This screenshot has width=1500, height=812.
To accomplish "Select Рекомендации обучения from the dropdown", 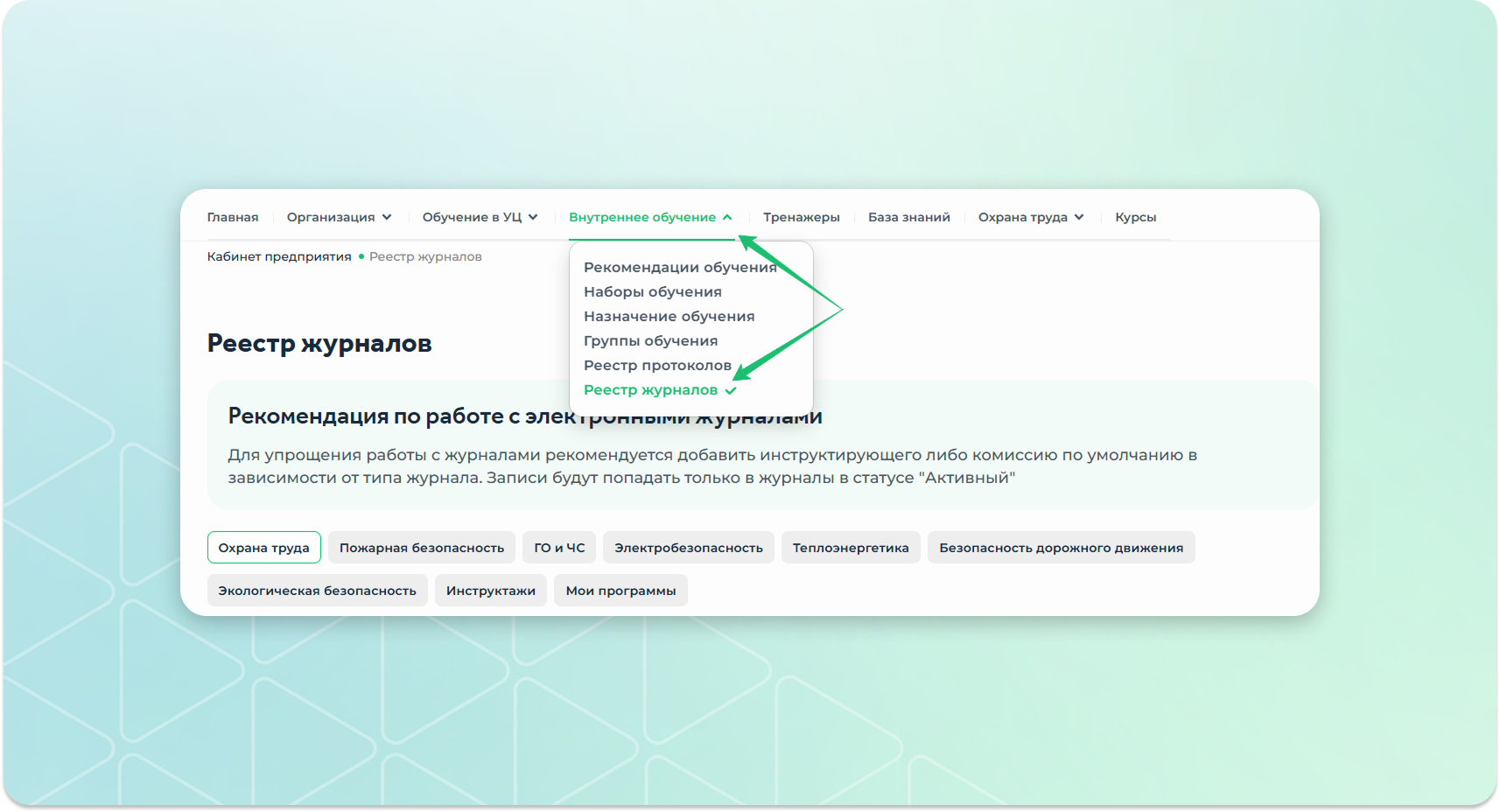I will coord(680,268).
